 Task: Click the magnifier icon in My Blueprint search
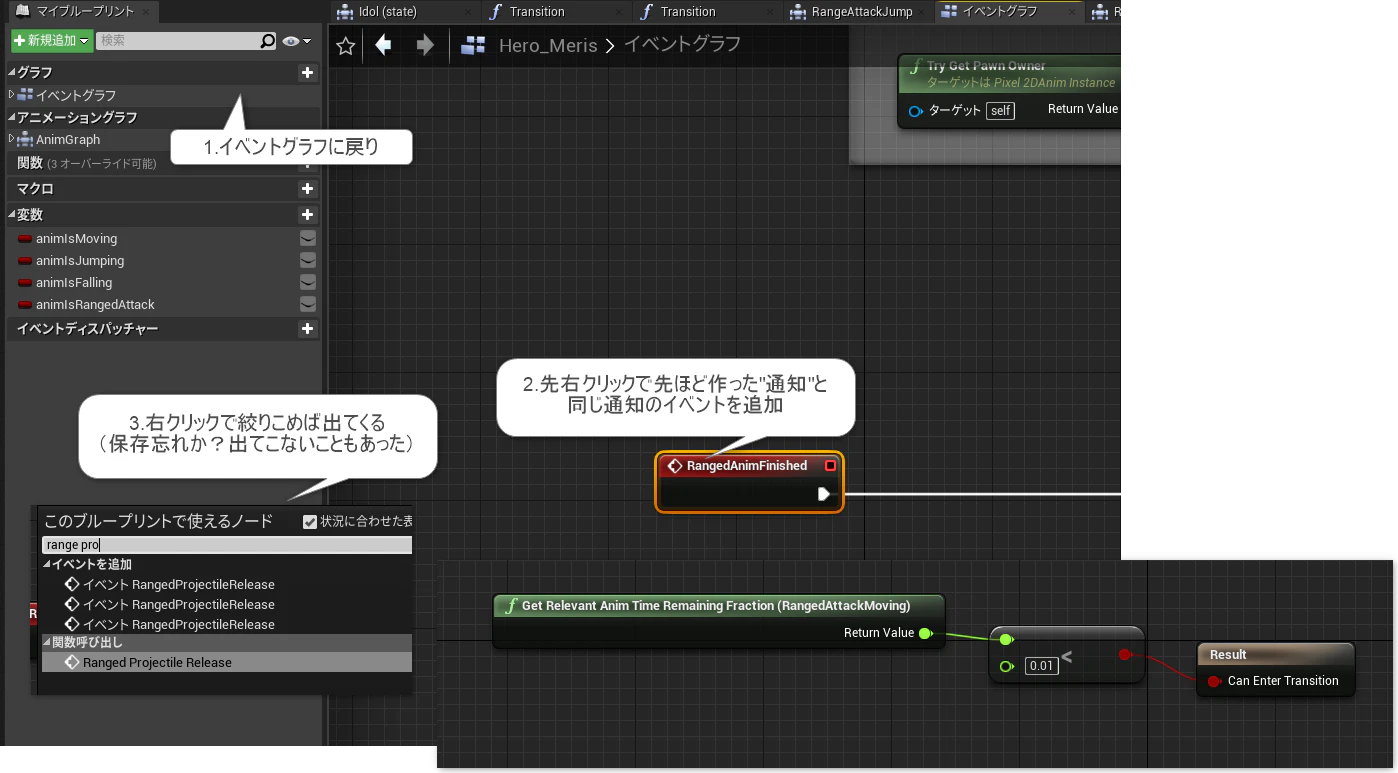(267, 41)
